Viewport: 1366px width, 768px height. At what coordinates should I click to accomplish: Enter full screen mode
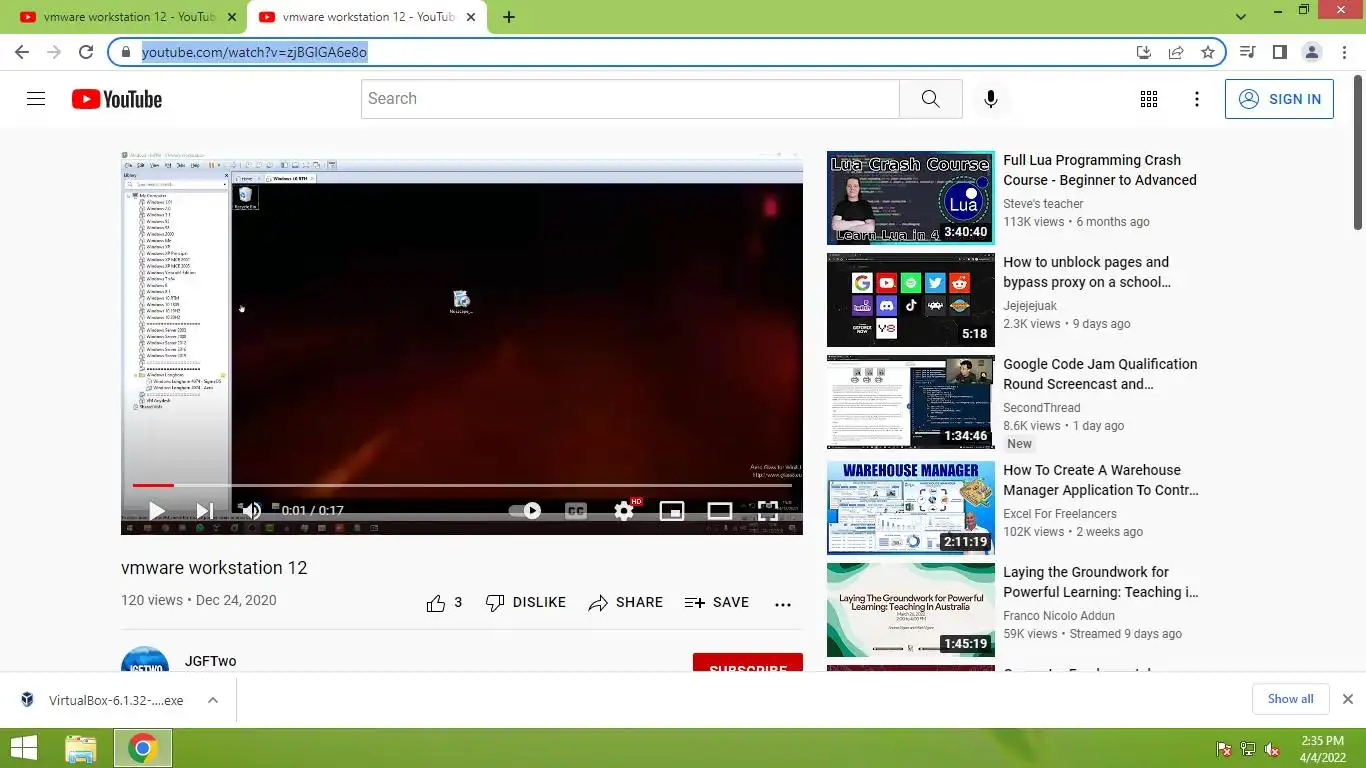click(767, 511)
